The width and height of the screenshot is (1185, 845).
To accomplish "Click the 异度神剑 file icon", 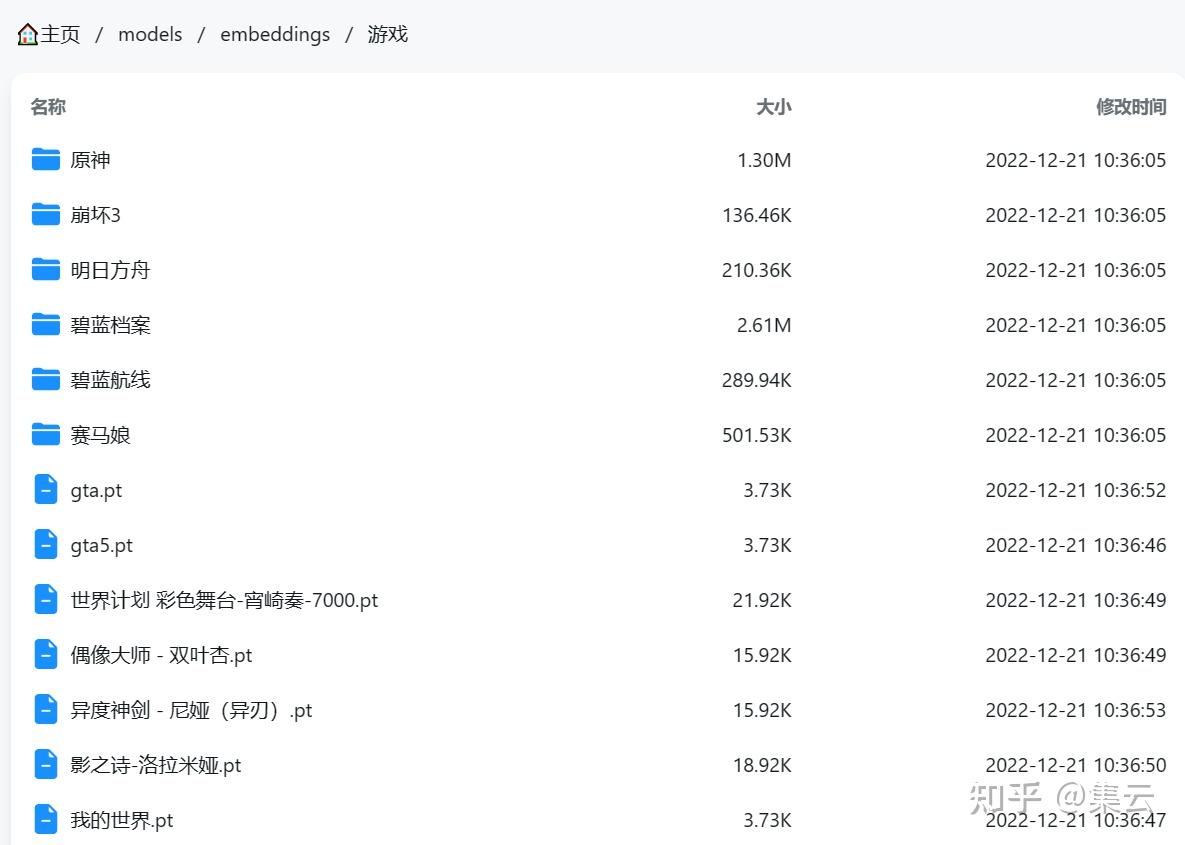I will (x=45, y=710).
